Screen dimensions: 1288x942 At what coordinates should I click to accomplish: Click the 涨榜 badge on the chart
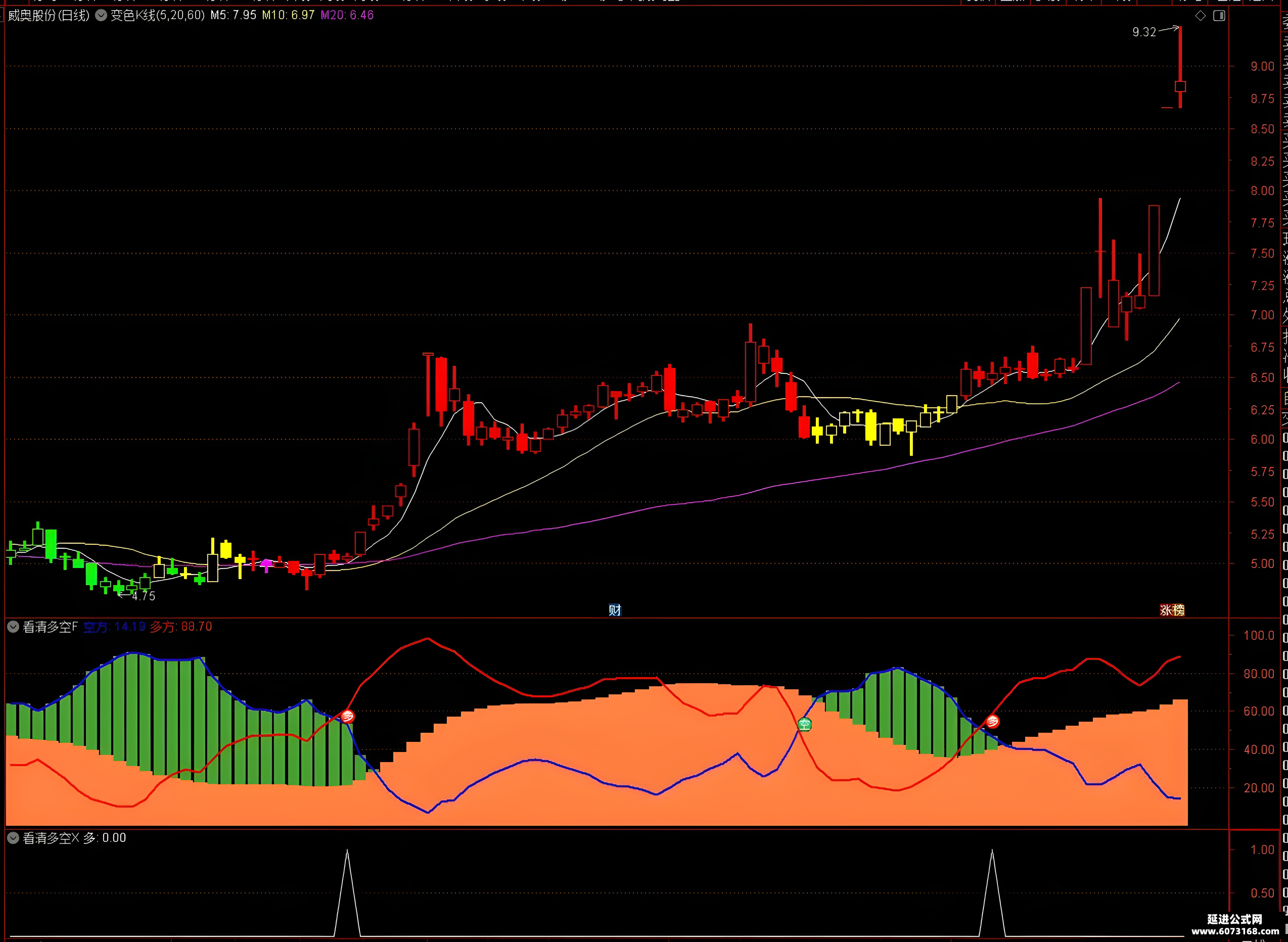1172,610
